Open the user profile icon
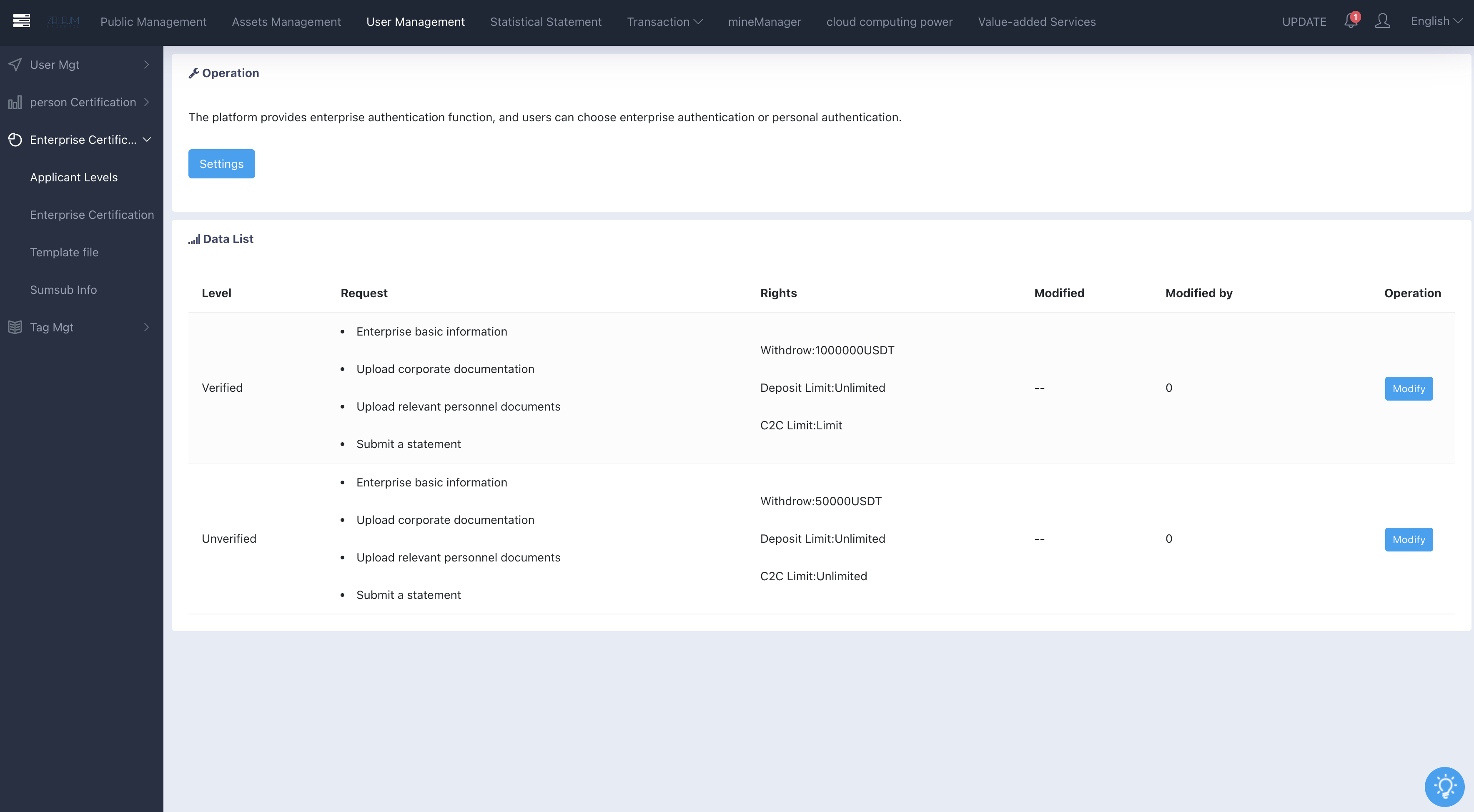Viewport: 1474px width, 812px height. pos(1382,21)
